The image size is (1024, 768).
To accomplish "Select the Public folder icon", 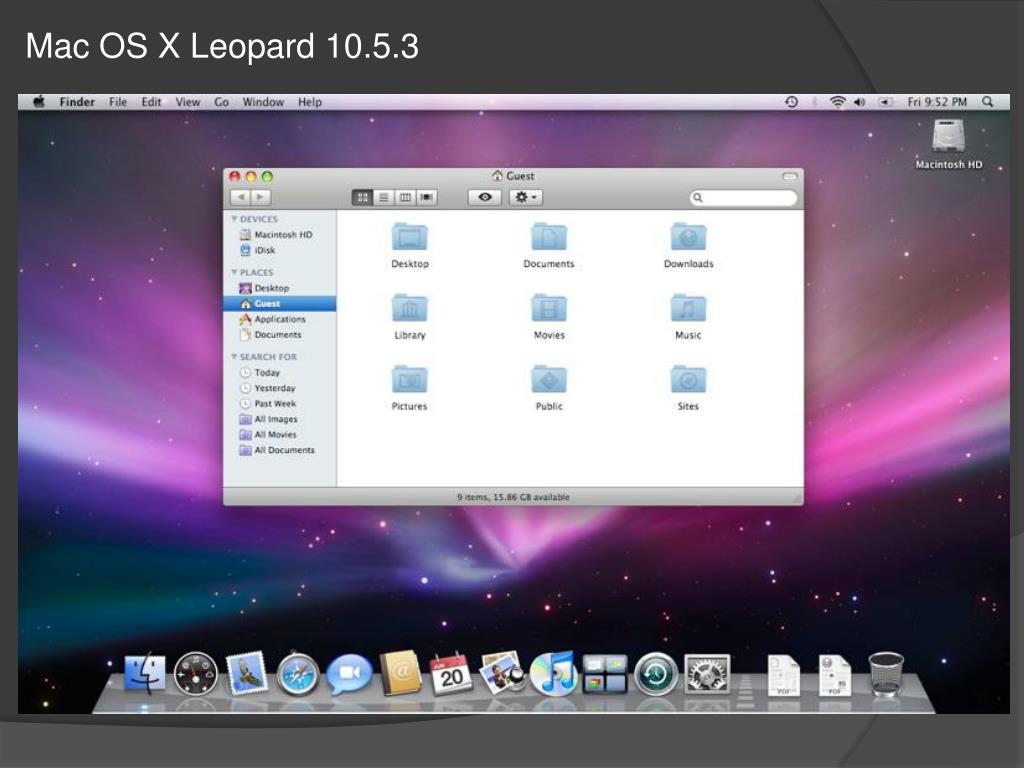I will coord(549,379).
